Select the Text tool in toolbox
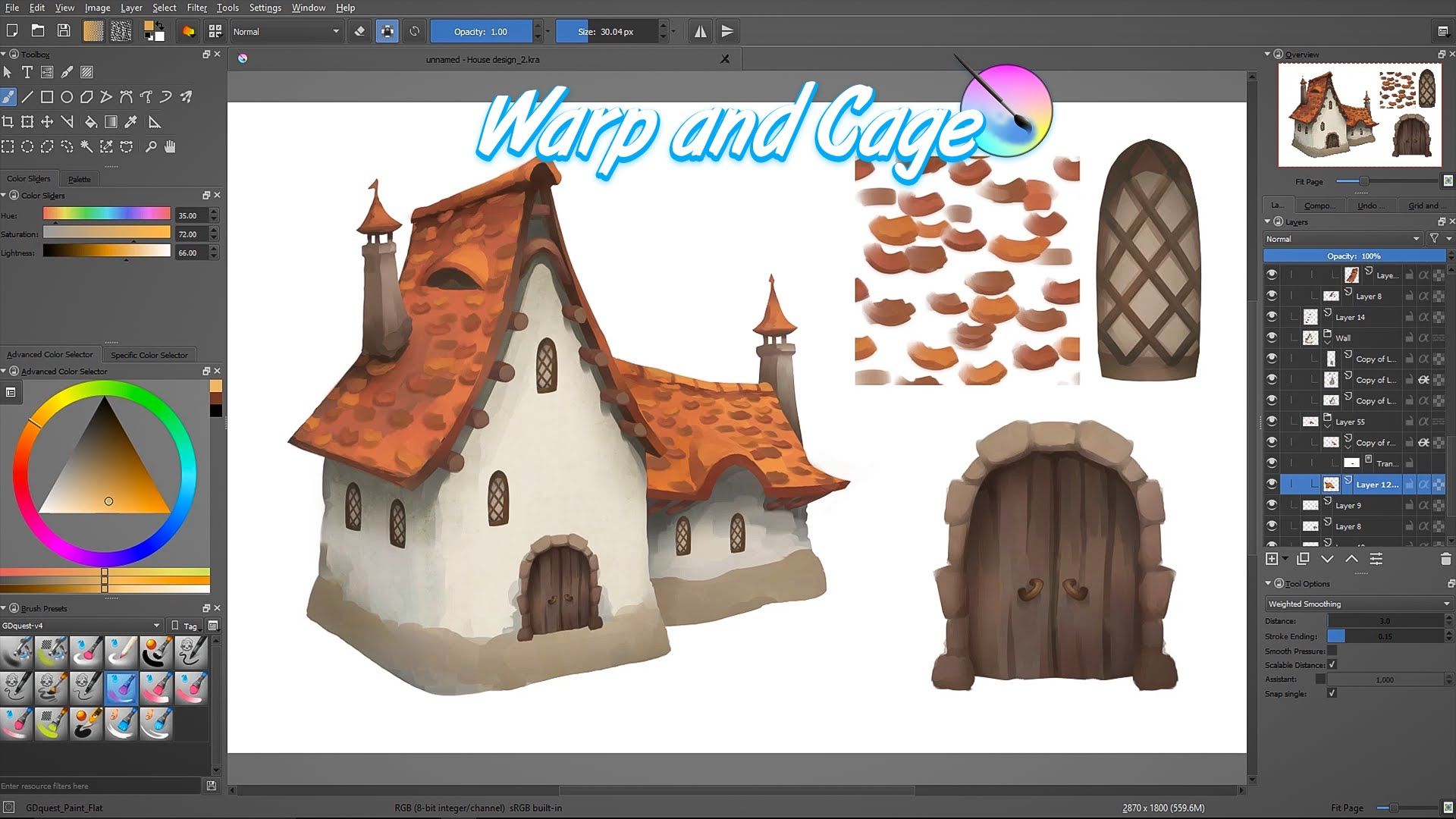 click(x=27, y=72)
